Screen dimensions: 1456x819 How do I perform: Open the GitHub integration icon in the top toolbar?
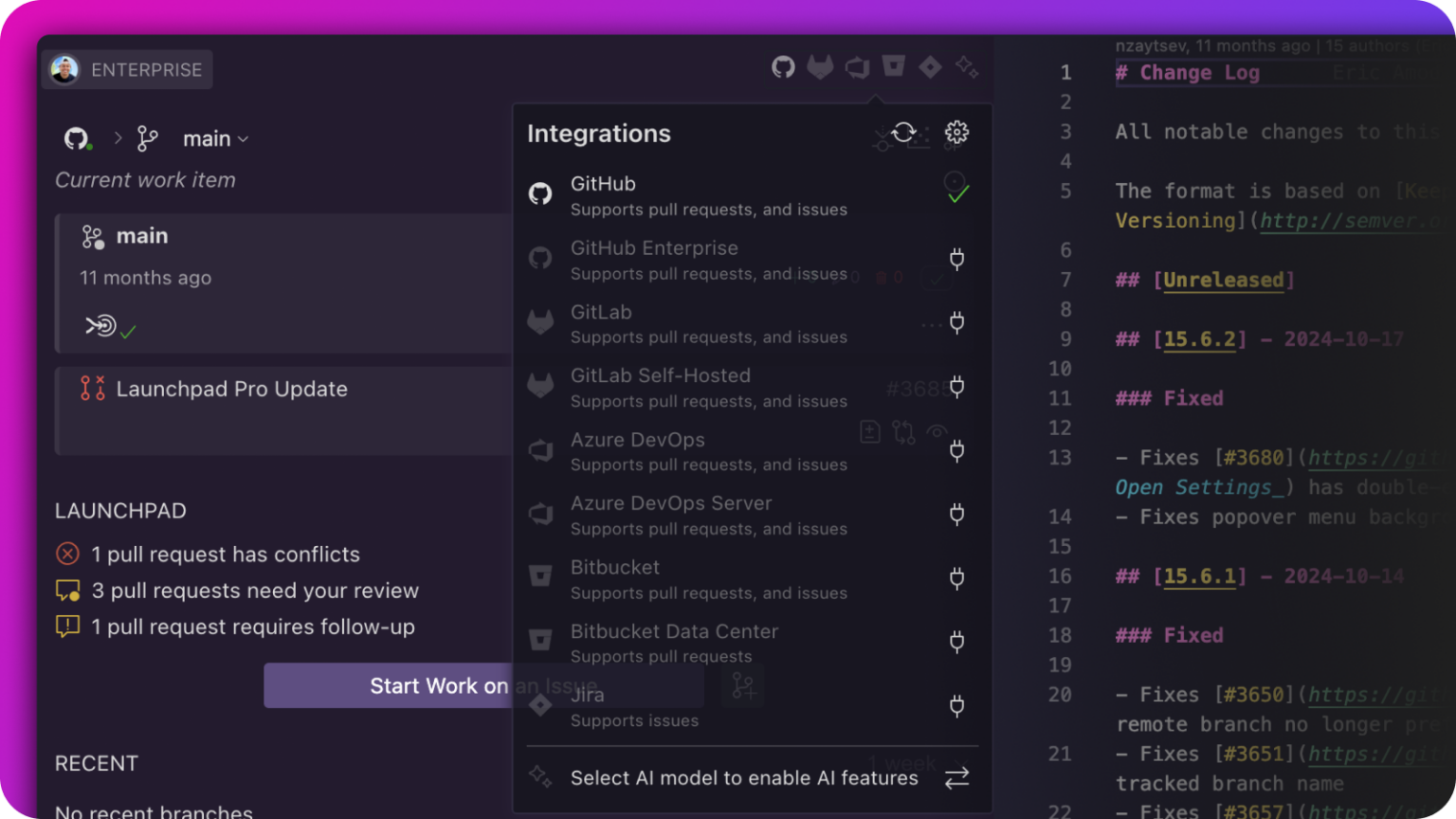click(x=782, y=66)
